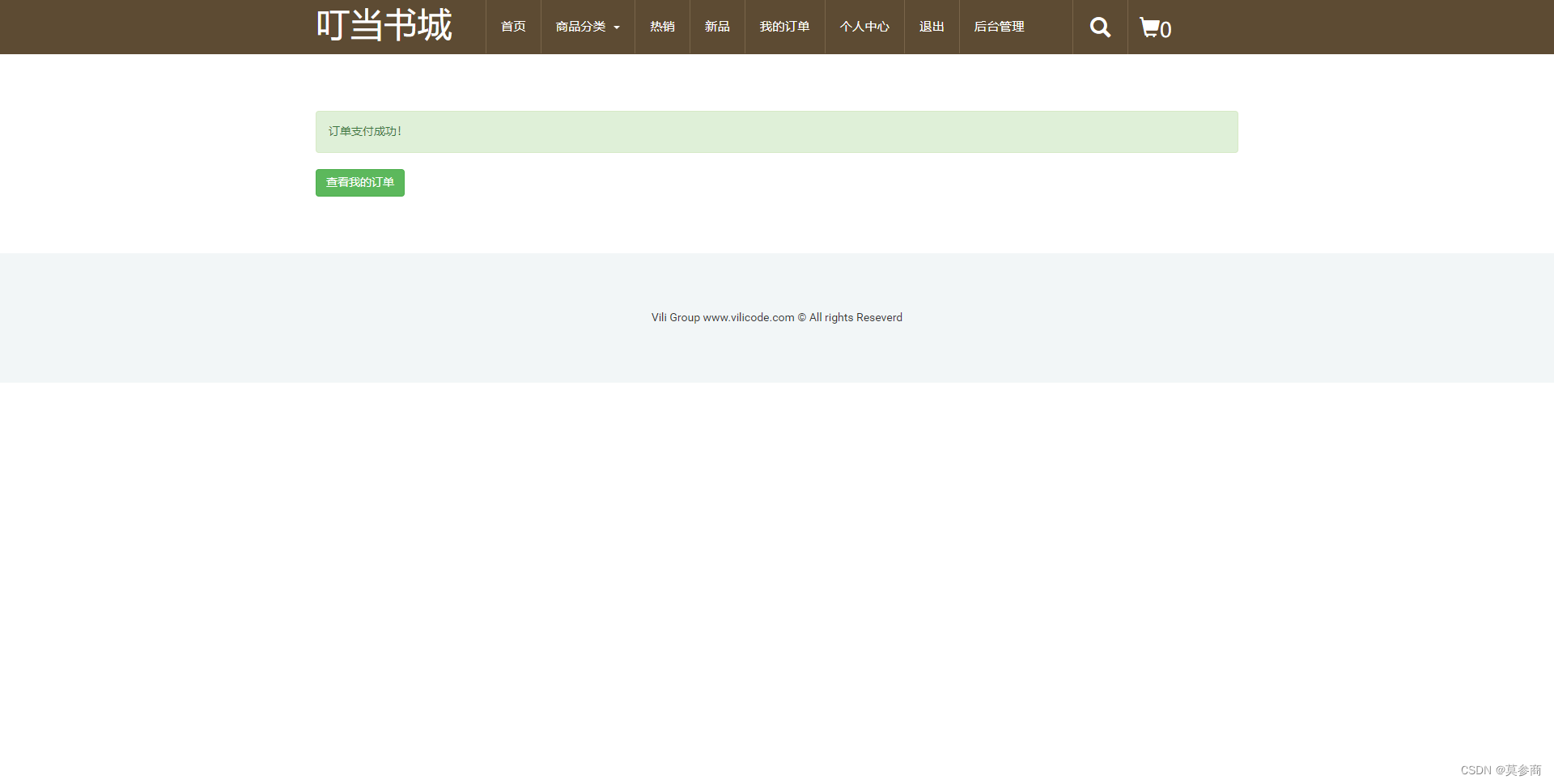This screenshot has height=784, width=1554.
Task: Open the 新品 nav item
Action: 717,27
